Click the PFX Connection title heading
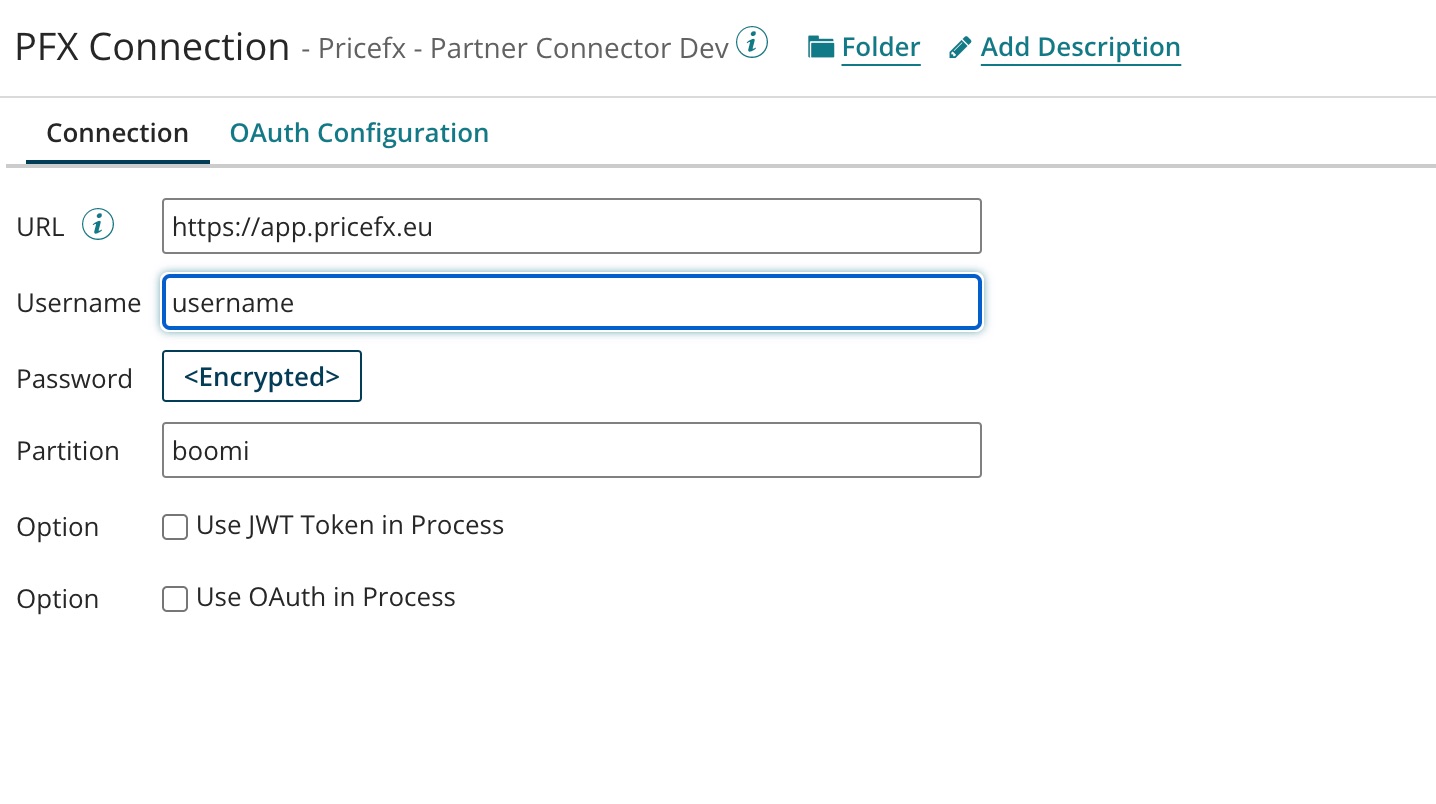 [x=152, y=47]
